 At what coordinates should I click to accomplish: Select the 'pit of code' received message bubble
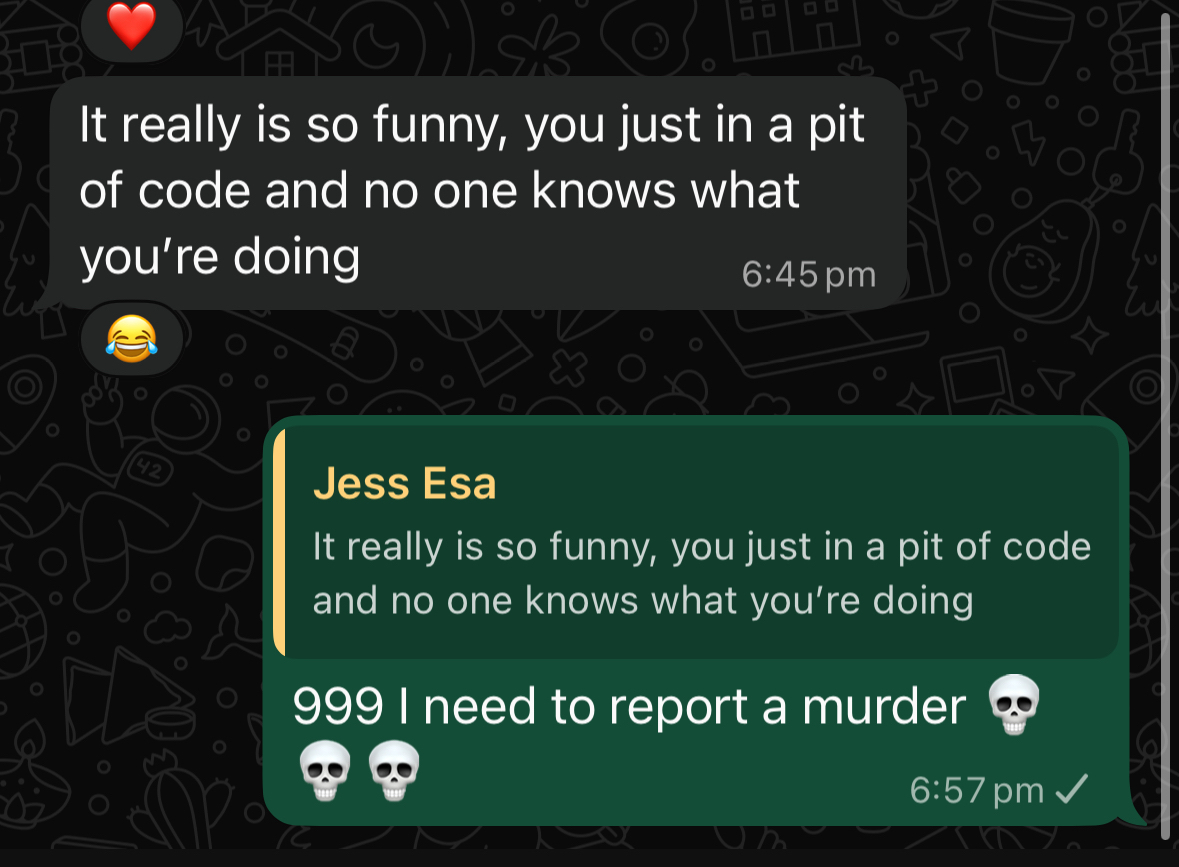pyautogui.click(x=477, y=192)
